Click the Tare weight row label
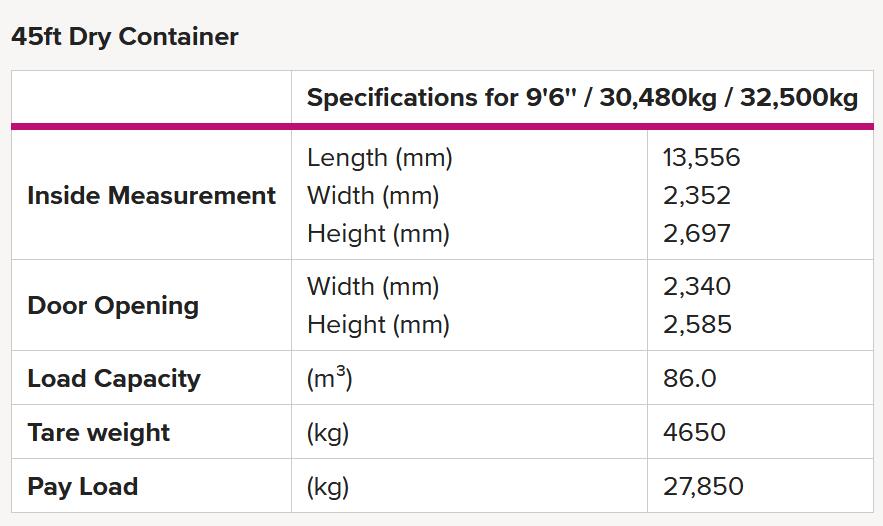 pos(99,433)
